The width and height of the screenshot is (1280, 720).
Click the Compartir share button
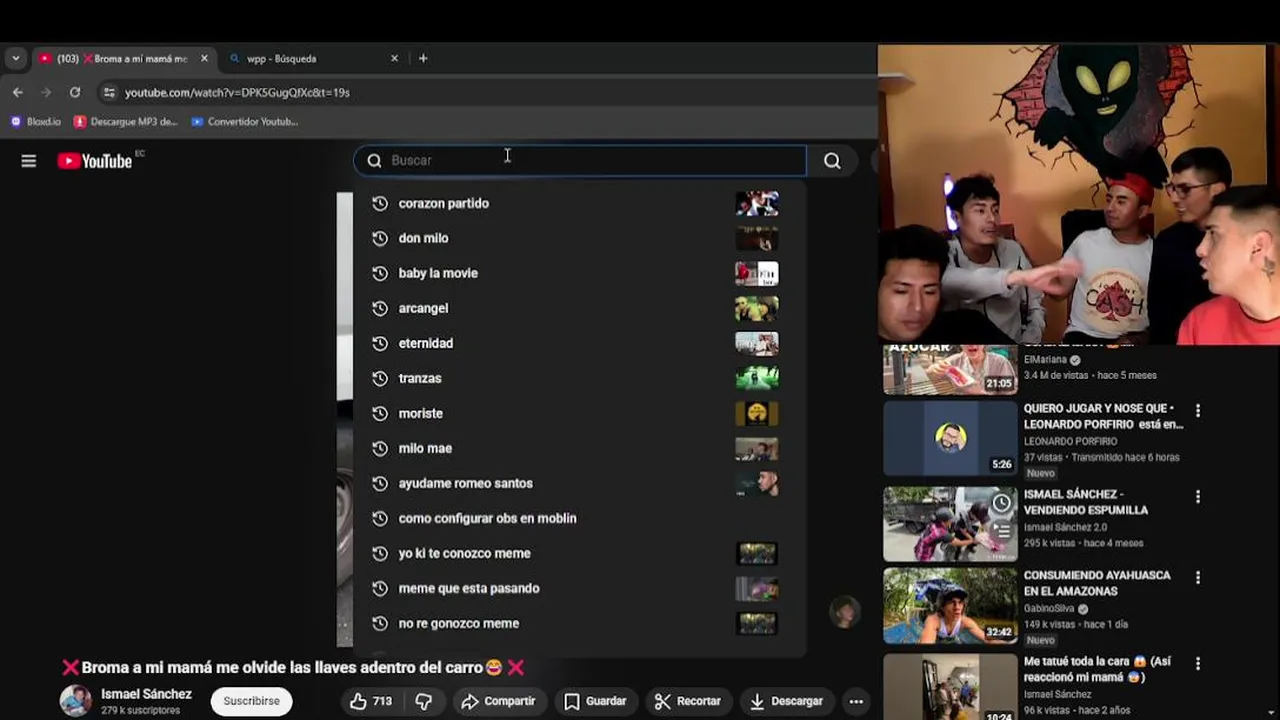[498, 701]
